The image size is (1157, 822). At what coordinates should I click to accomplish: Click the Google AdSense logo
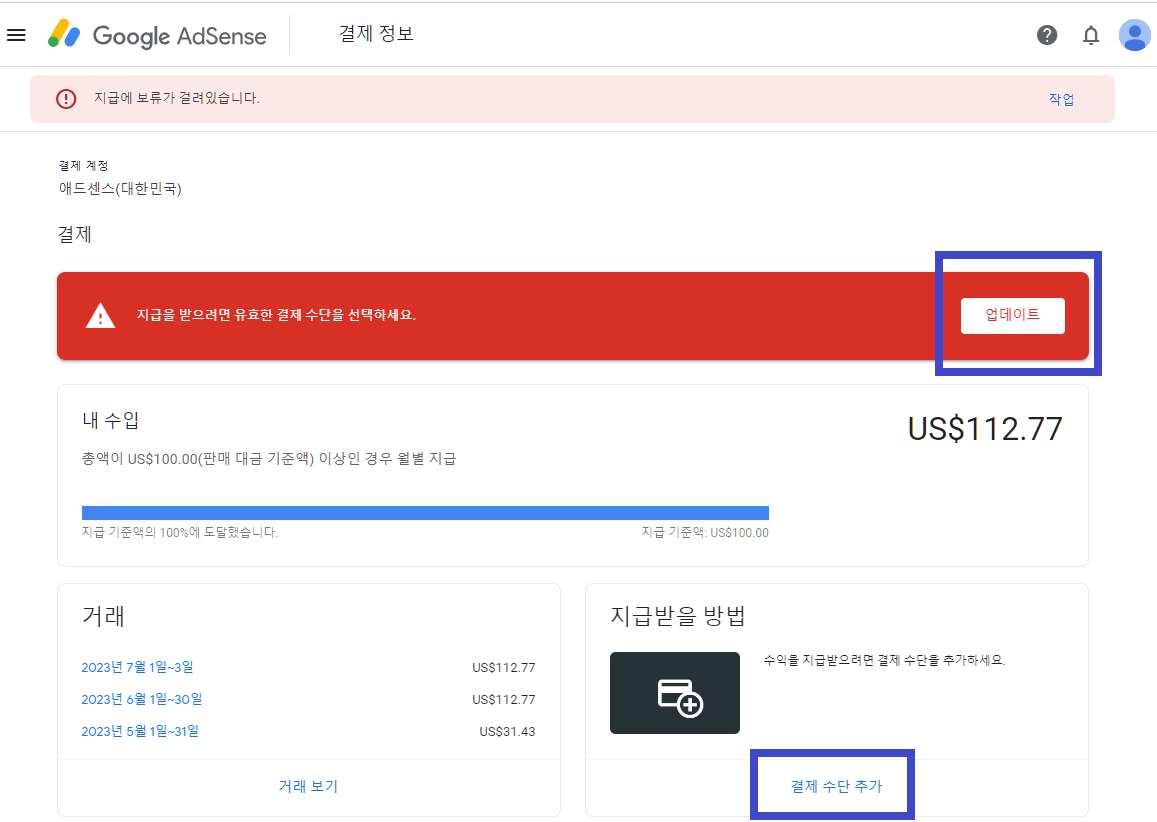tap(157, 35)
